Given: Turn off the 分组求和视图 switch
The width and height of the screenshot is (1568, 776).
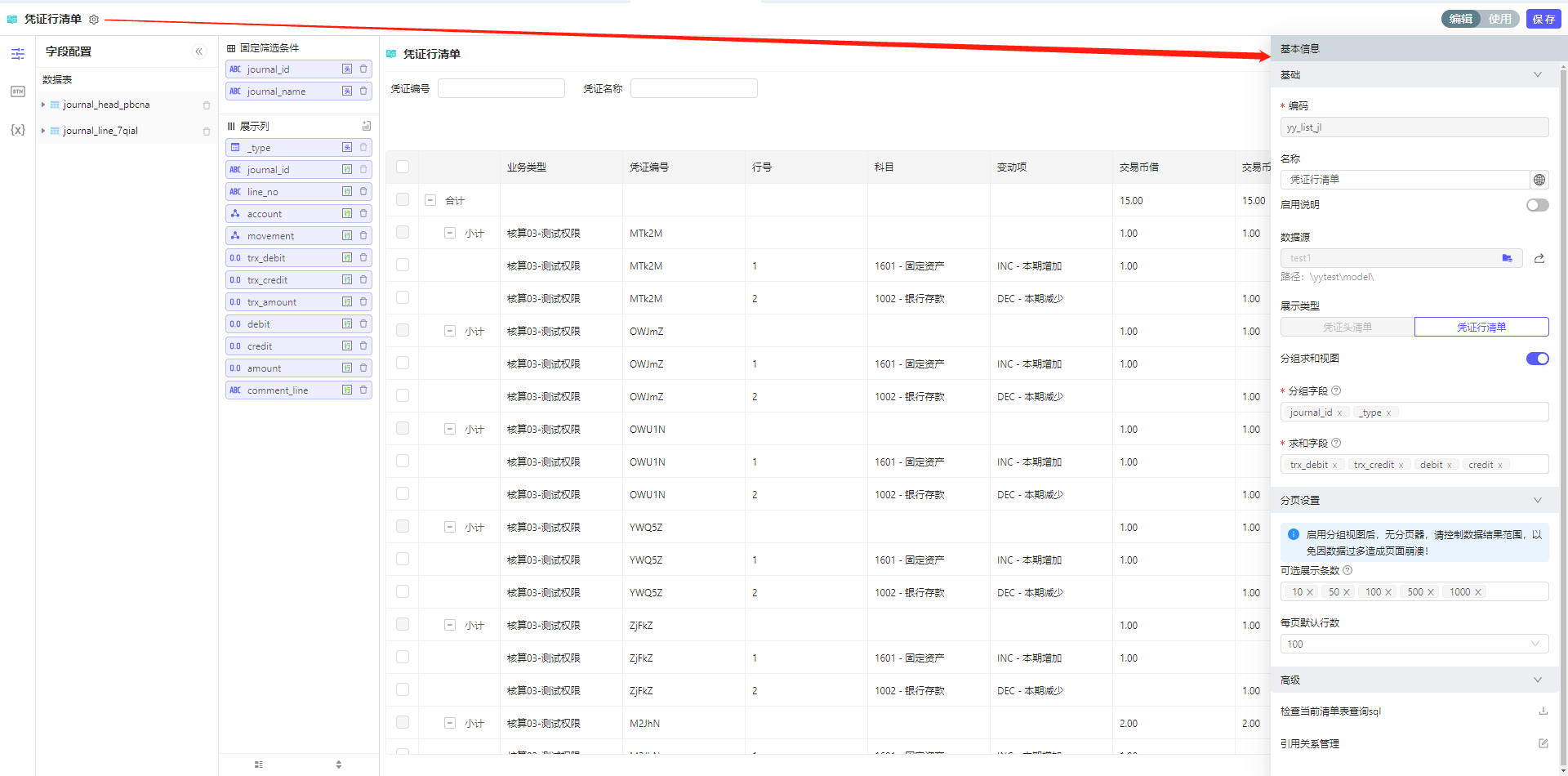Looking at the screenshot, I should tap(1537, 359).
